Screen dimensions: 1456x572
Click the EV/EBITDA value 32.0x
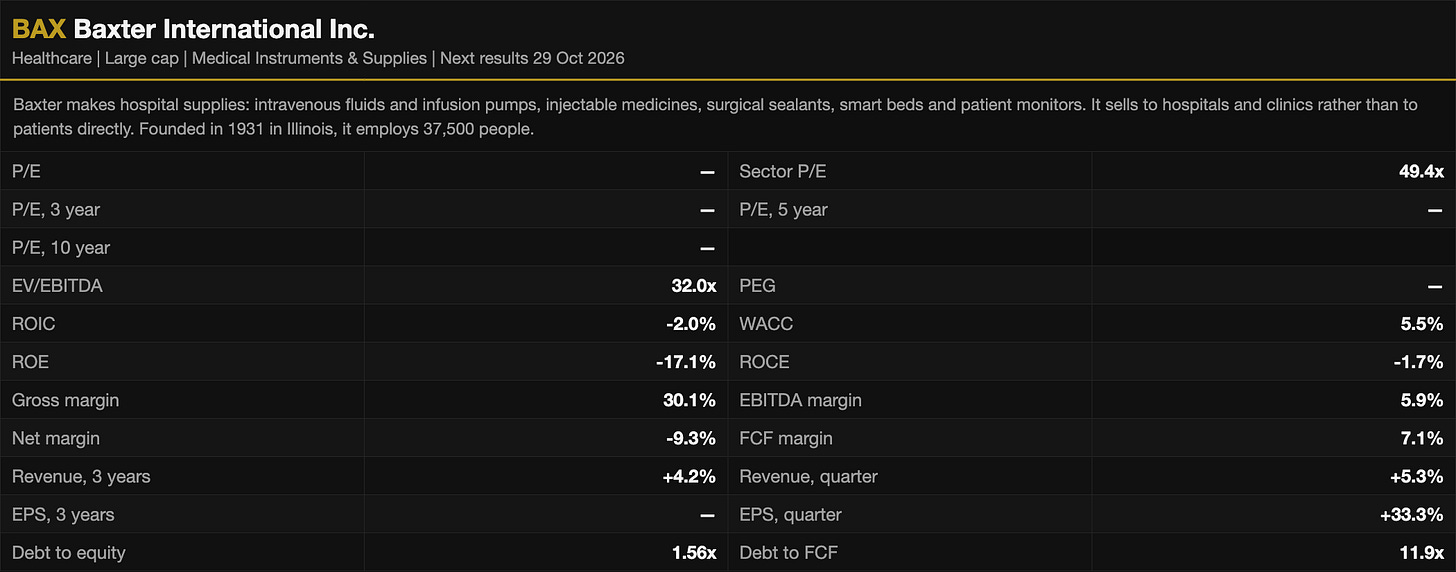coord(693,286)
